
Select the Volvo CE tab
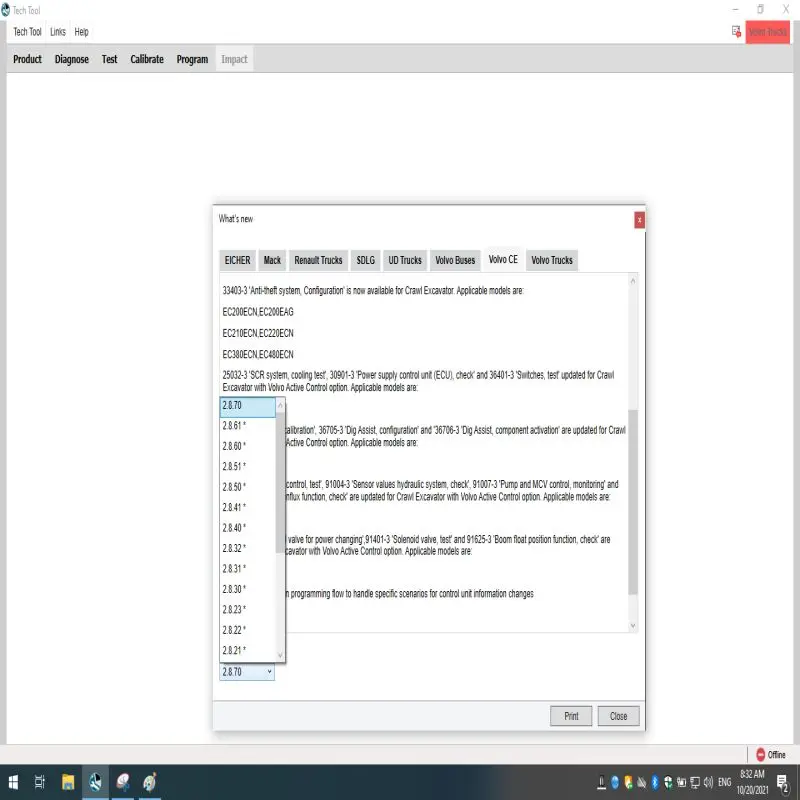(503, 259)
